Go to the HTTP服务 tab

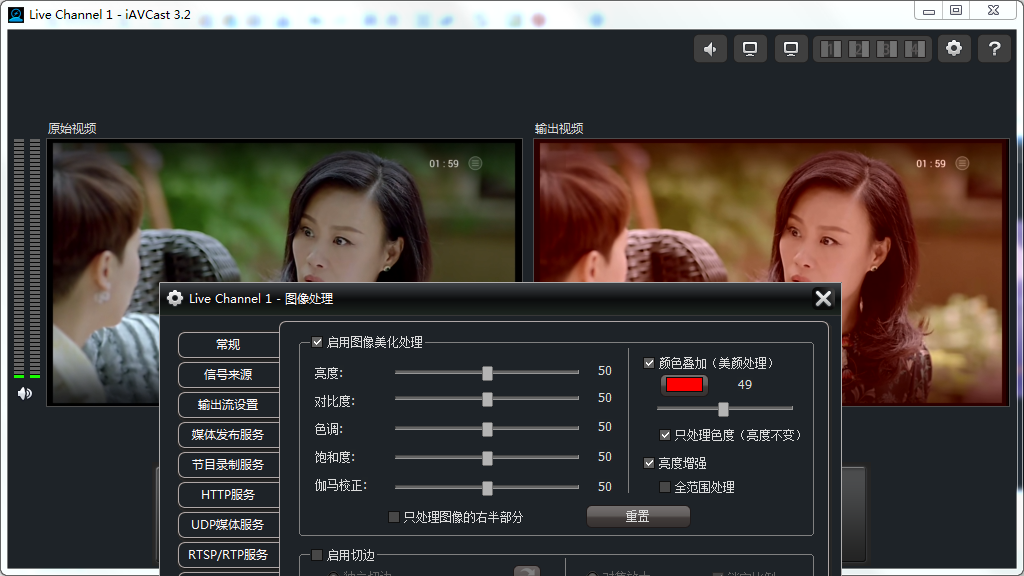tap(228, 494)
